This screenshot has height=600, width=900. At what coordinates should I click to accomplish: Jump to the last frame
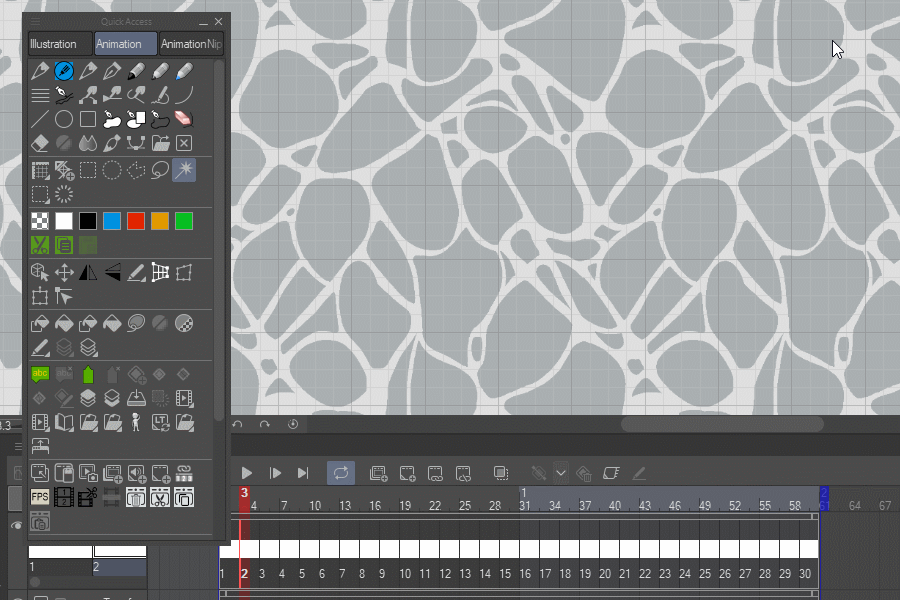coord(303,473)
